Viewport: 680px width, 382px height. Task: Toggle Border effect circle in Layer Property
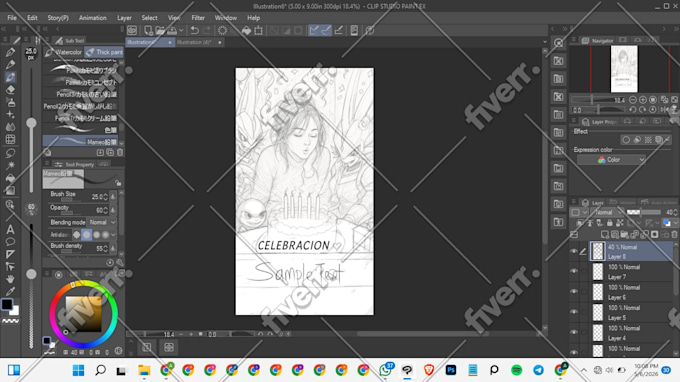626,140
